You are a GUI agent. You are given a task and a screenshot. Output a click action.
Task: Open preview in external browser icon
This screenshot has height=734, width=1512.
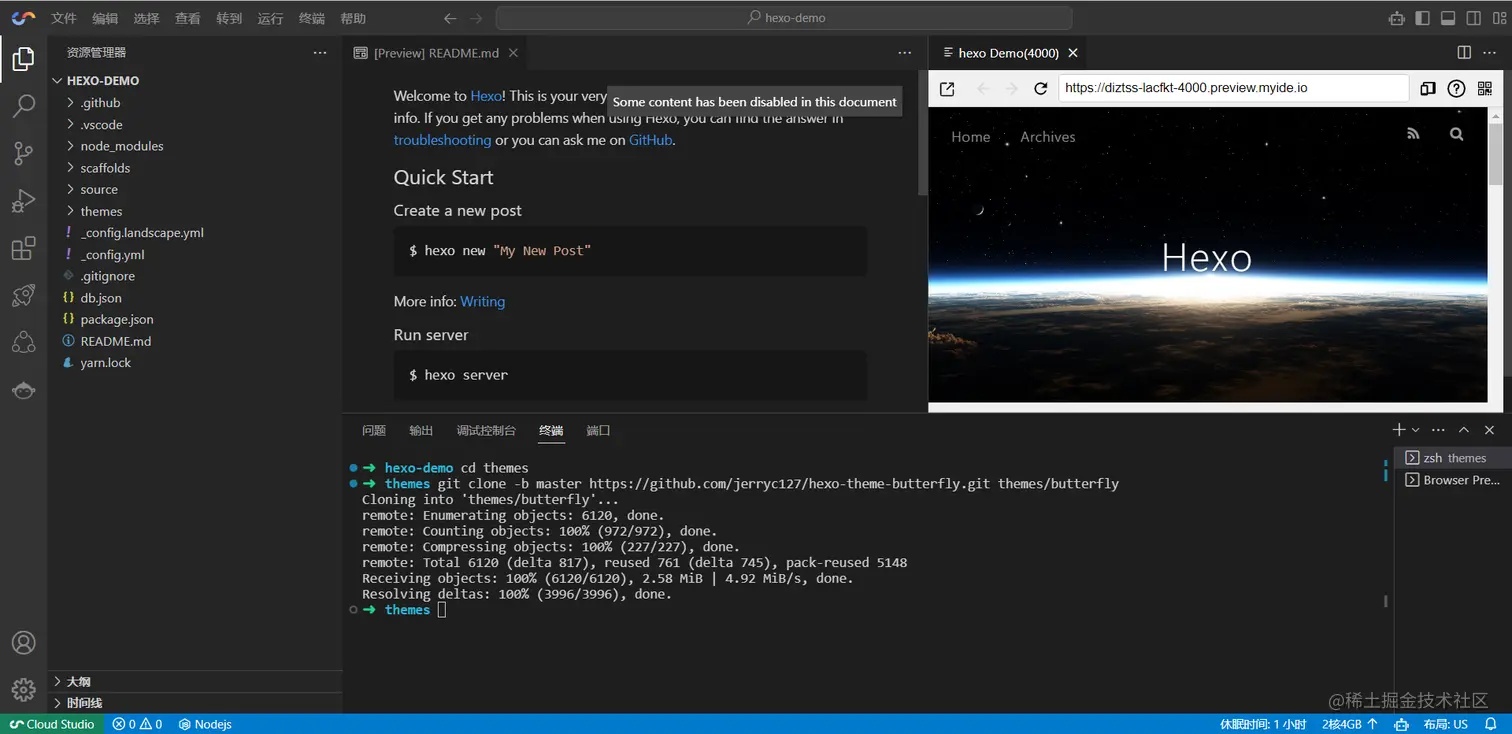coord(947,88)
